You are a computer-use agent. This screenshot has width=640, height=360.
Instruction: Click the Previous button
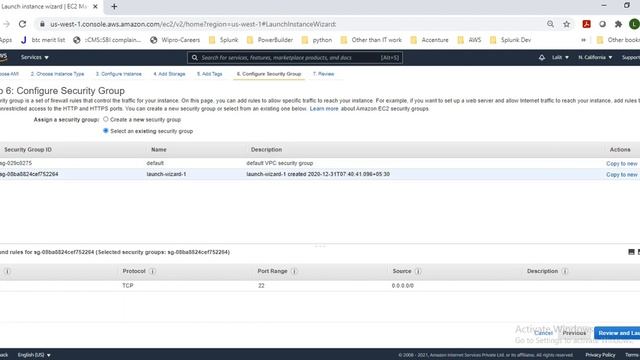pyautogui.click(x=574, y=333)
